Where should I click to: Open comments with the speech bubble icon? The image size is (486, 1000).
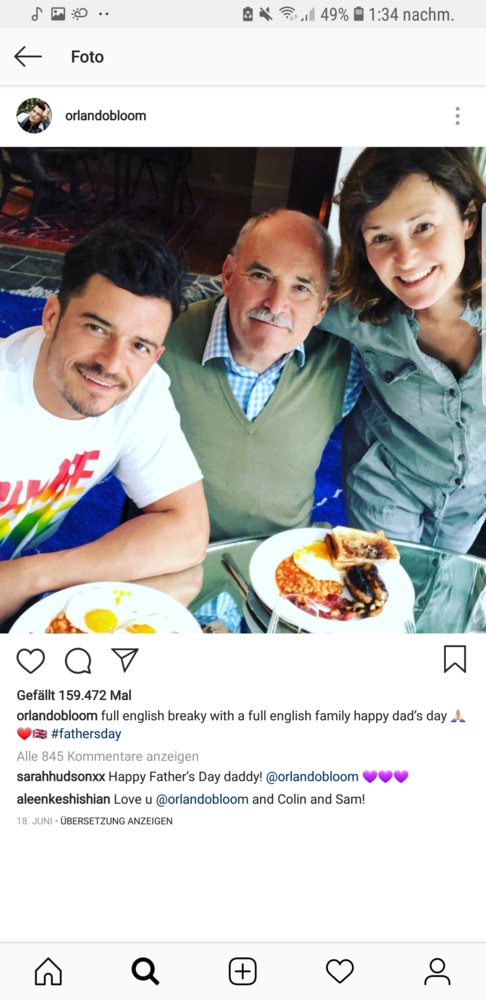click(78, 661)
